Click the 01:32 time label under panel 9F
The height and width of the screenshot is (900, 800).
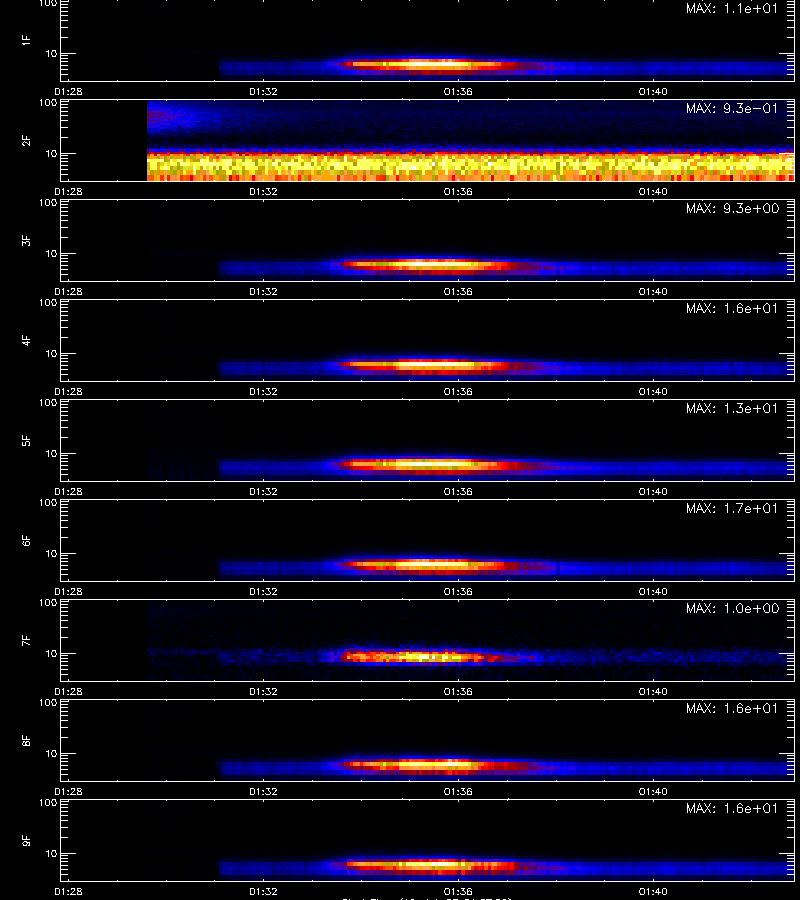(263, 891)
